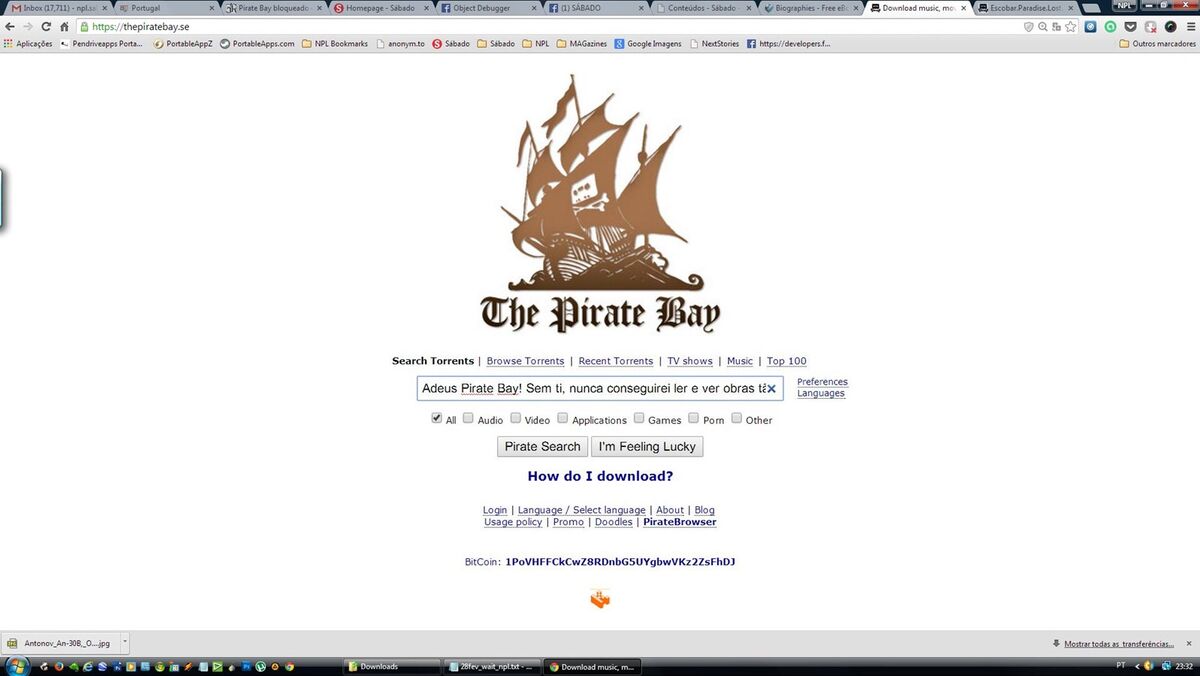Open the Antonov_An-30B downloaded jpg file
This screenshot has width=1200, height=676.
(60, 643)
